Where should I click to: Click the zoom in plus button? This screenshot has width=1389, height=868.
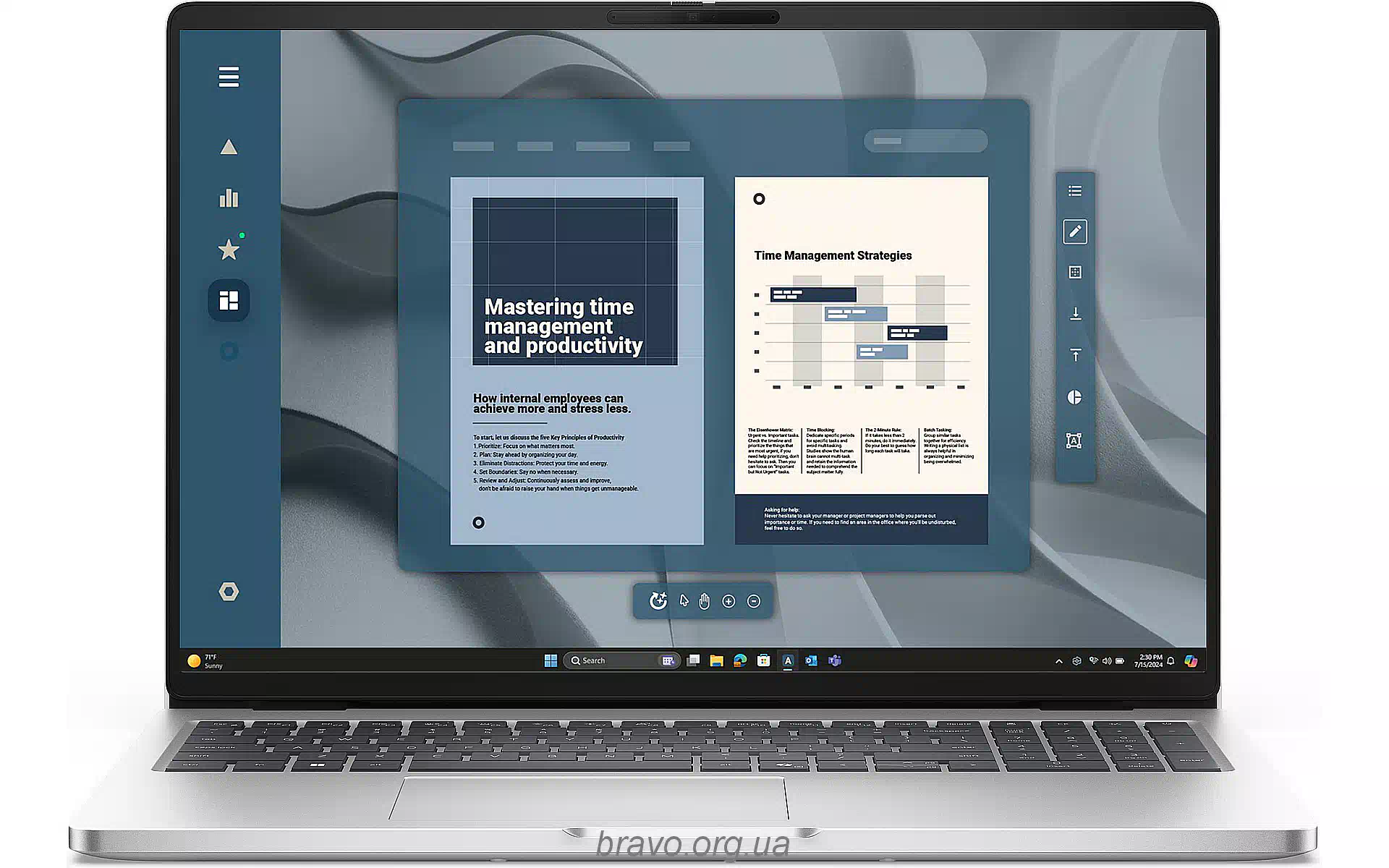729,601
